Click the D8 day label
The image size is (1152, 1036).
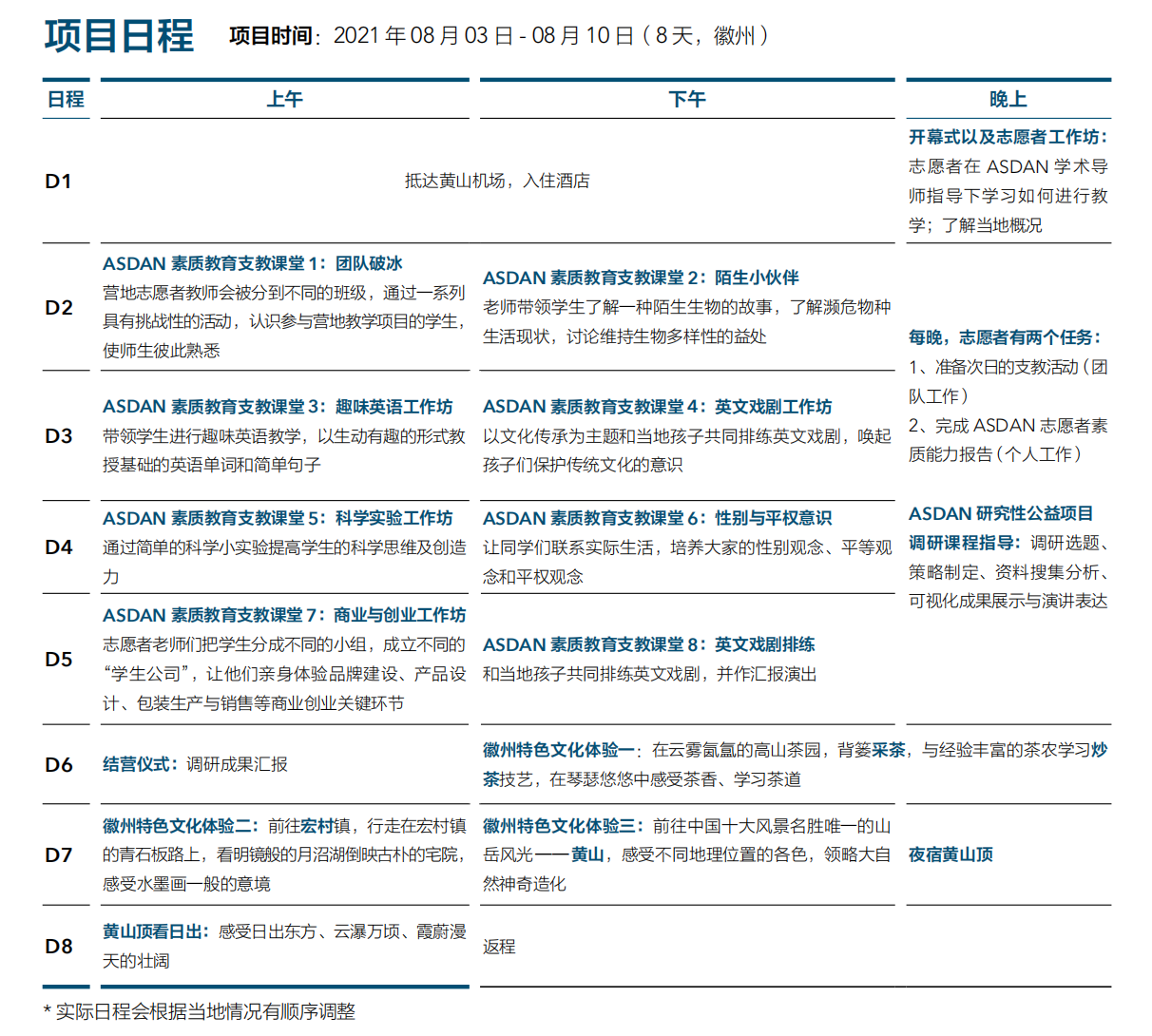[x=59, y=946]
